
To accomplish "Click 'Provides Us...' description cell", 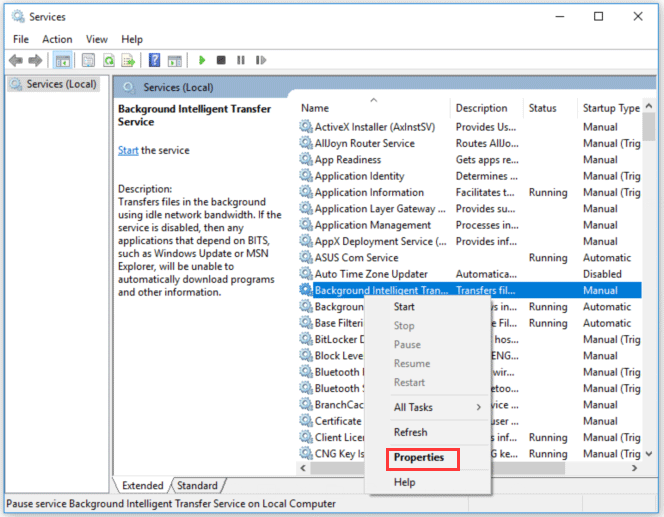I will point(486,127).
